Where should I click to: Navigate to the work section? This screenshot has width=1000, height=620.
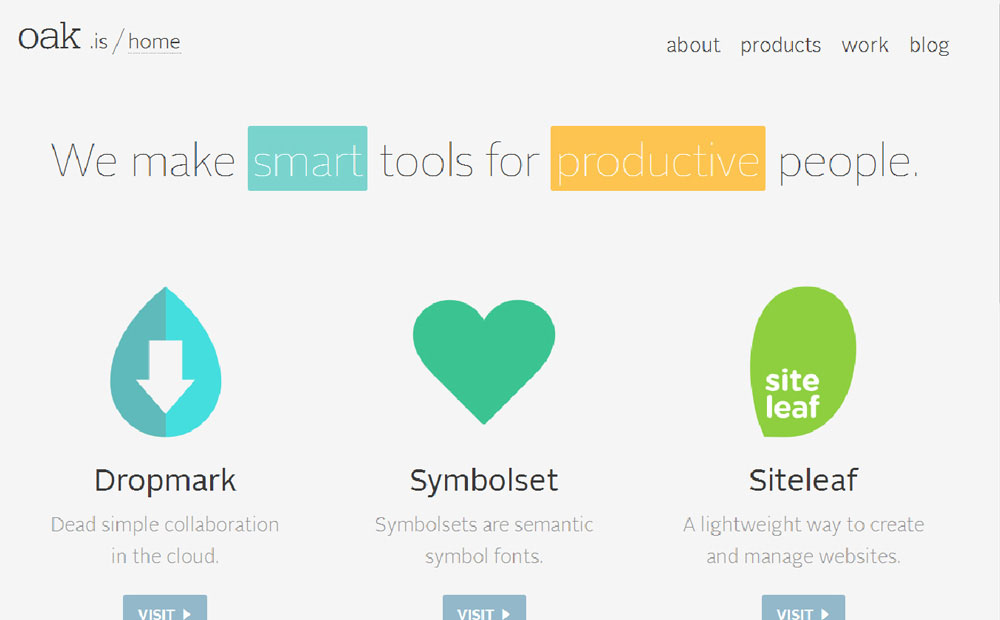coord(865,45)
